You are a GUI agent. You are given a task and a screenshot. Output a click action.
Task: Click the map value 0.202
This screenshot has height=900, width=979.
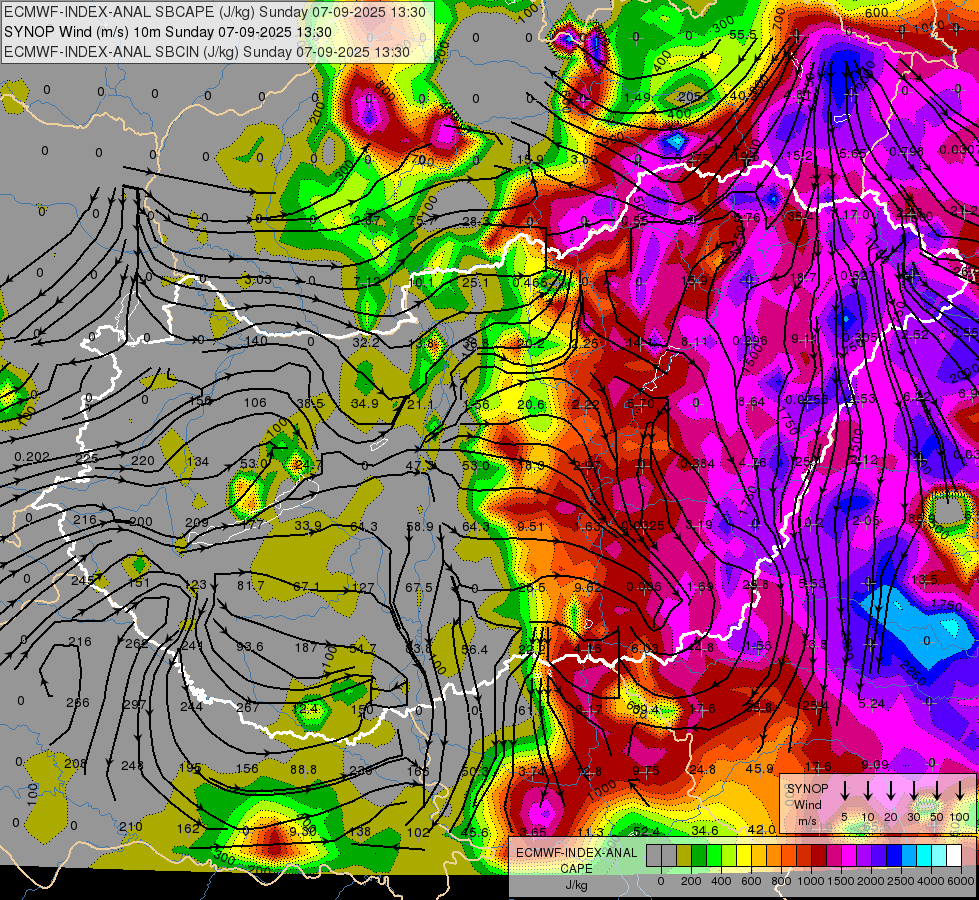[x=32, y=457]
